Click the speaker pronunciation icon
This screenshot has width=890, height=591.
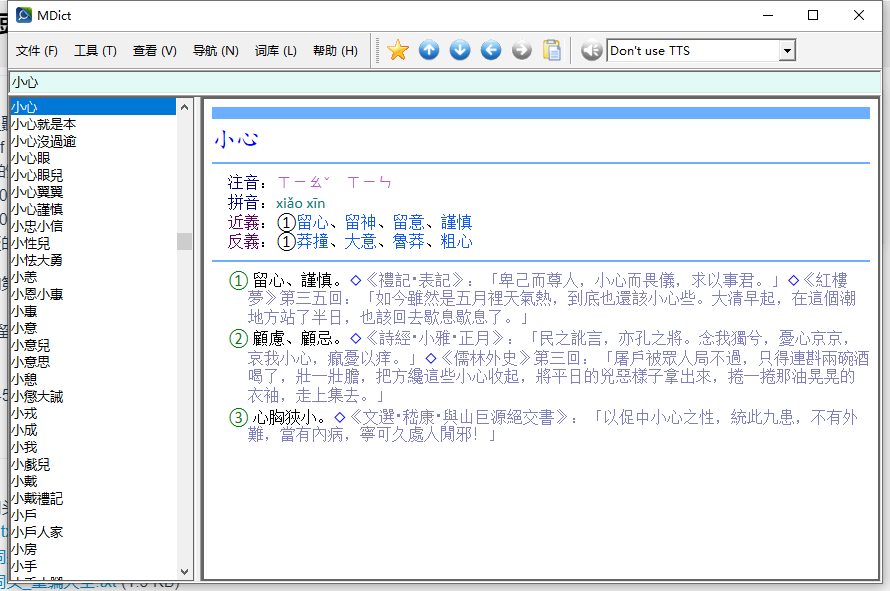(x=591, y=50)
